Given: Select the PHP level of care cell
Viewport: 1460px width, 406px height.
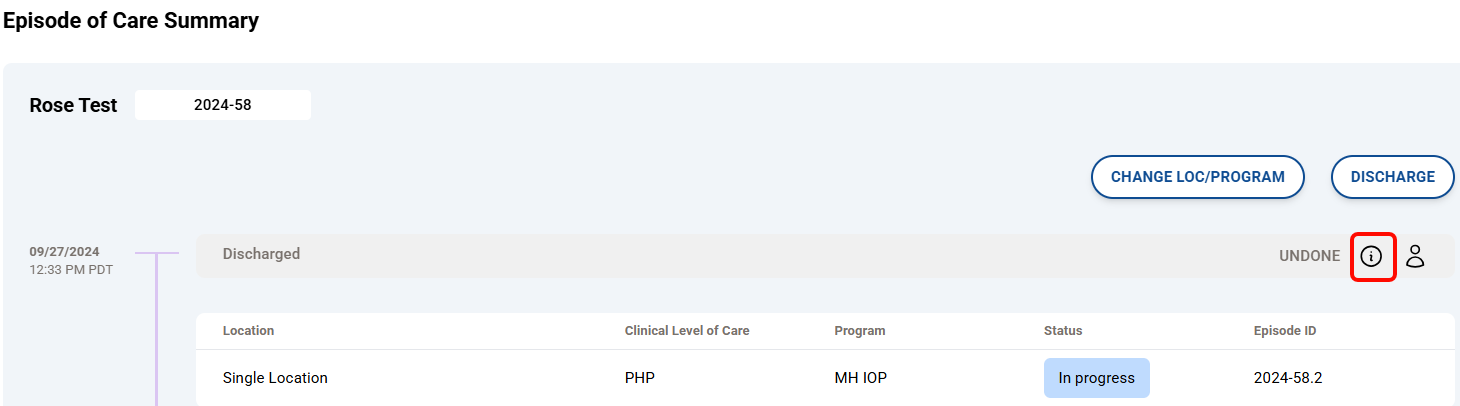Looking at the screenshot, I should click(x=640, y=378).
